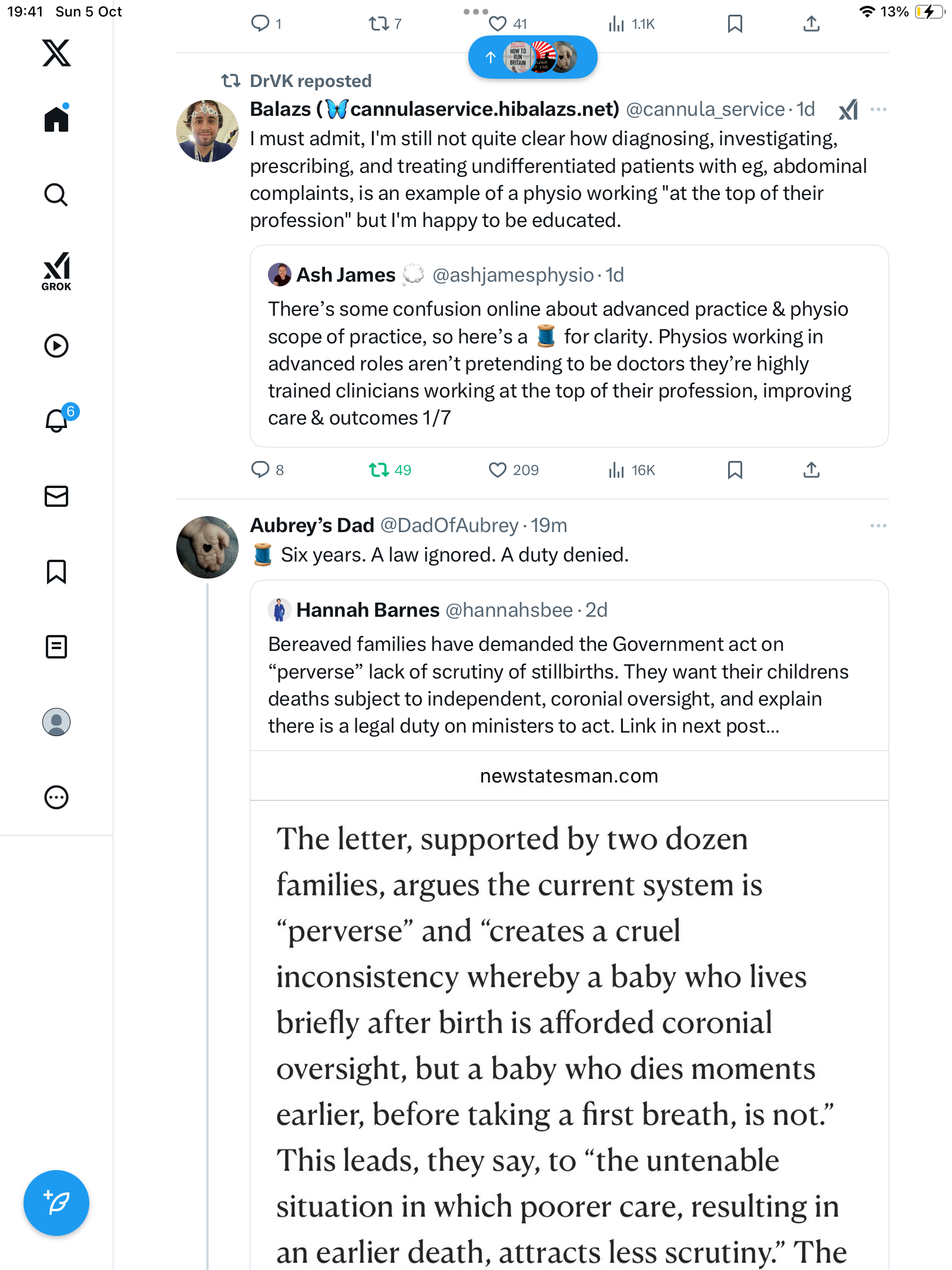Viewport: 952px width, 1270px height.
Task: Like the Balazs post with 209 likes
Action: 498,470
